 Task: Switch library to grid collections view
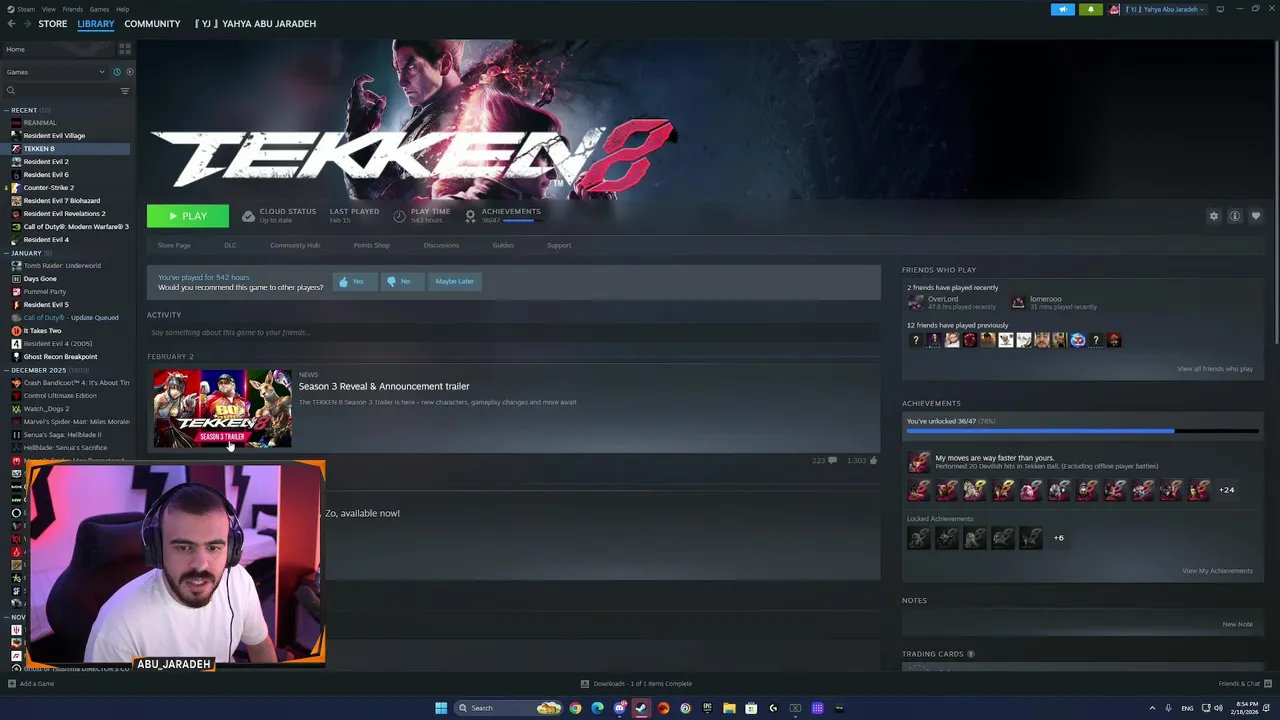125,49
